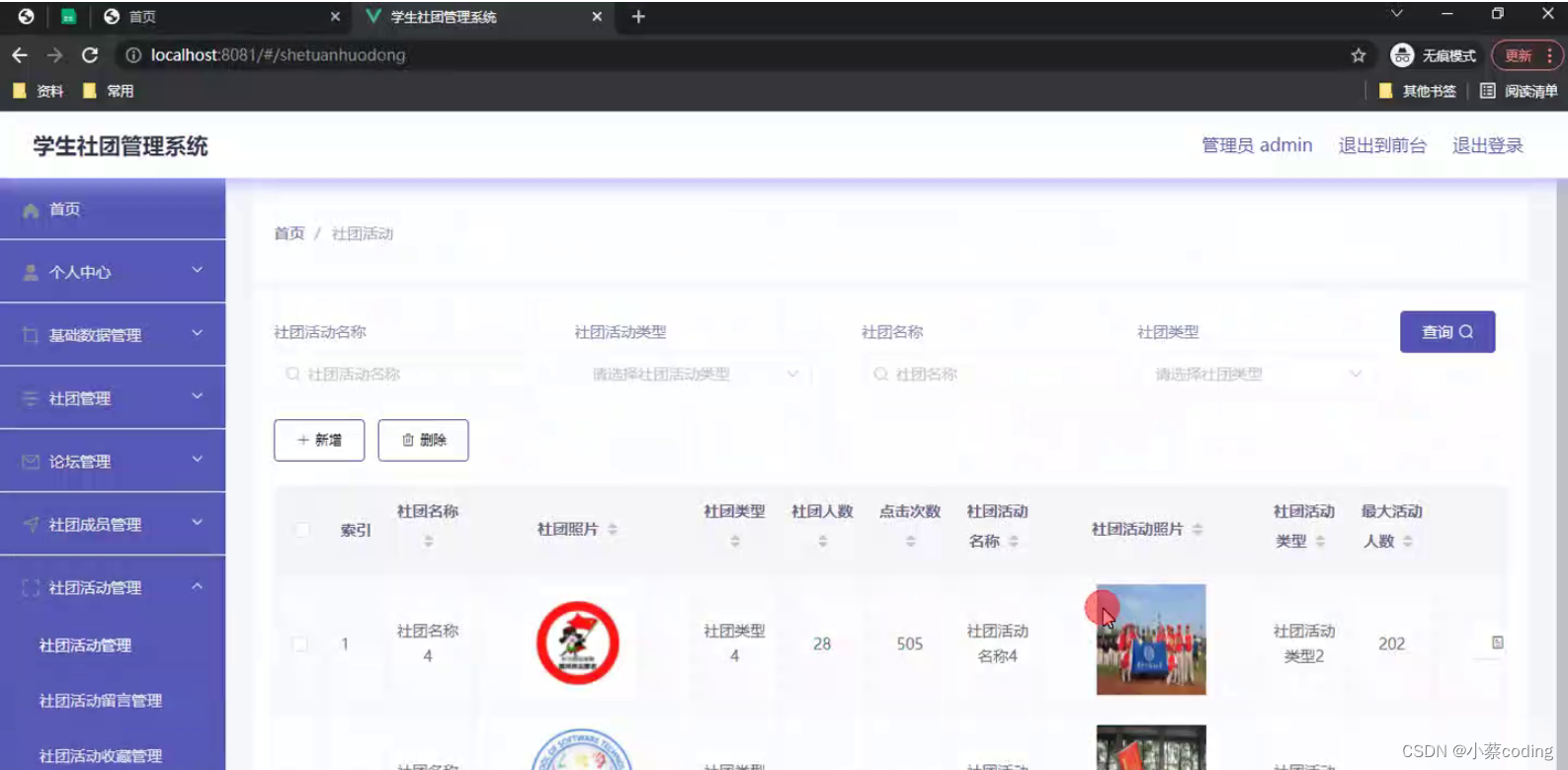The width and height of the screenshot is (1568, 770).
Task: Expand the 社团管理 sidebar menu
Action: click(x=197, y=396)
